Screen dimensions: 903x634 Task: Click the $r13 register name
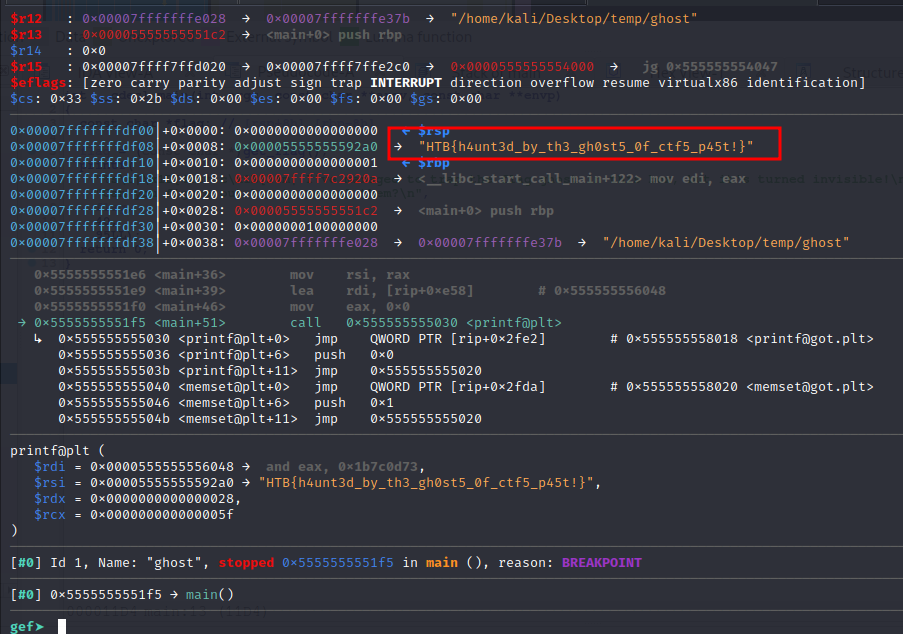point(26,35)
